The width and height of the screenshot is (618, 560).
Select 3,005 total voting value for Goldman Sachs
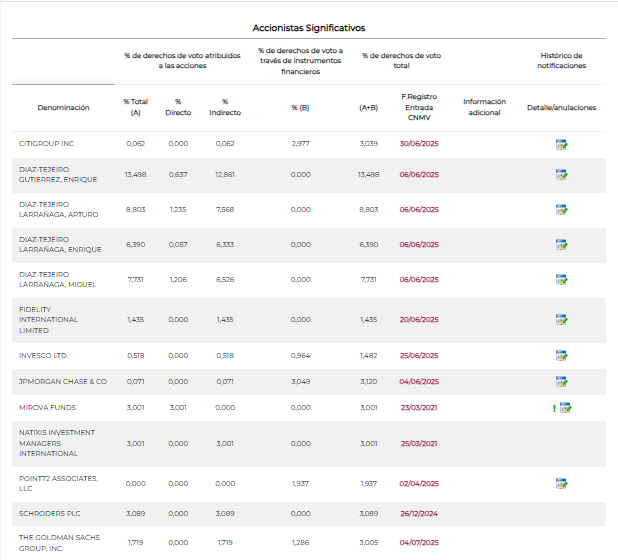click(369, 542)
